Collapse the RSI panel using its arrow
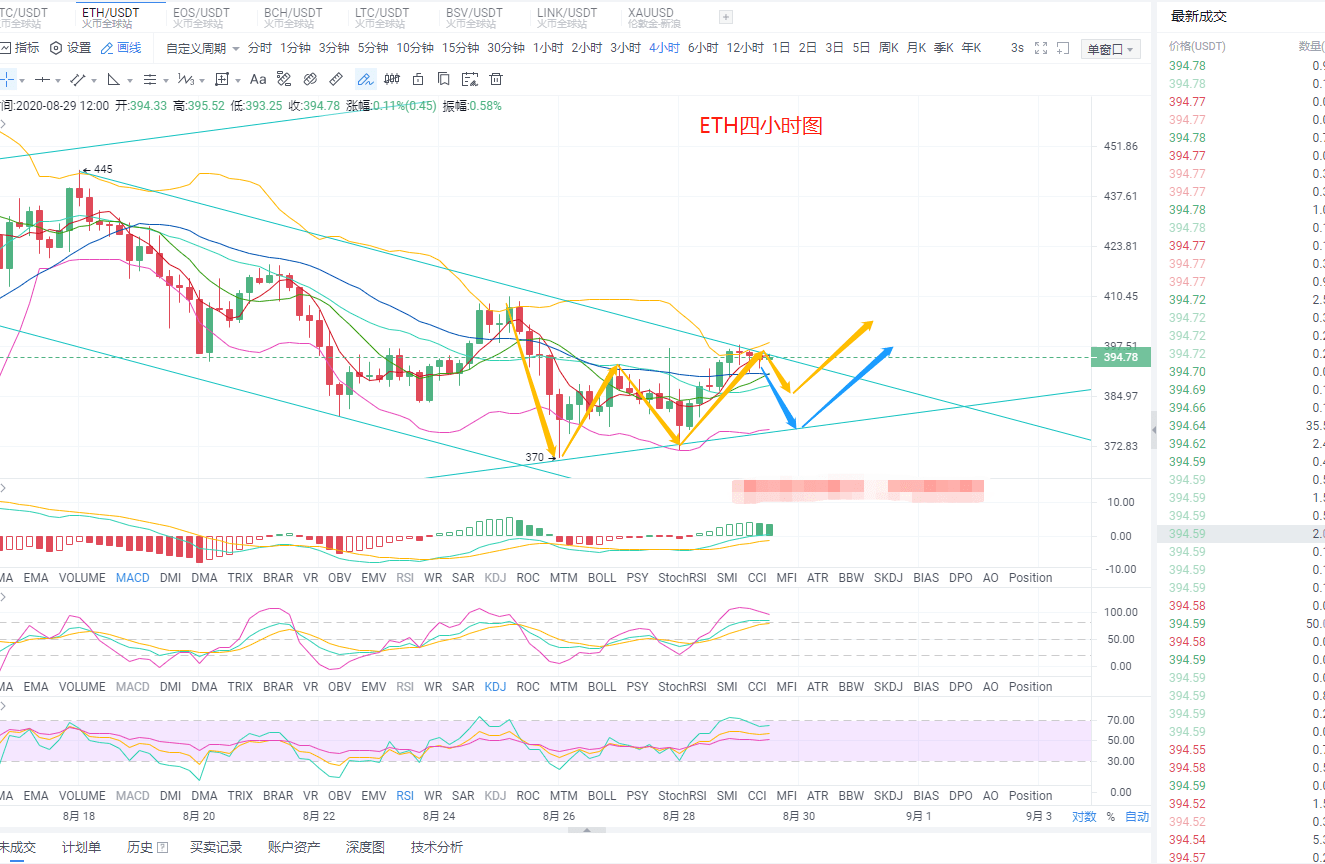Screen dimensions: 1325x864 point(3,706)
